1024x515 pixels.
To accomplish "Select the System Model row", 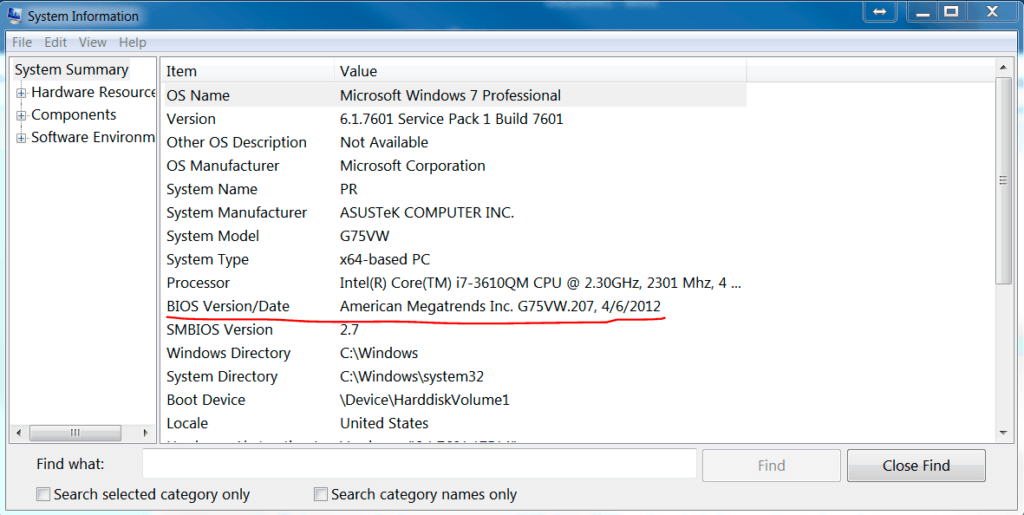I will click(x=455, y=236).
